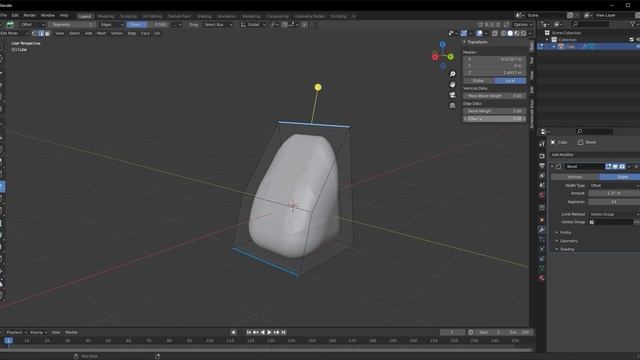Open the Window menu
The height and width of the screenshot is (360, 640).
48,16
